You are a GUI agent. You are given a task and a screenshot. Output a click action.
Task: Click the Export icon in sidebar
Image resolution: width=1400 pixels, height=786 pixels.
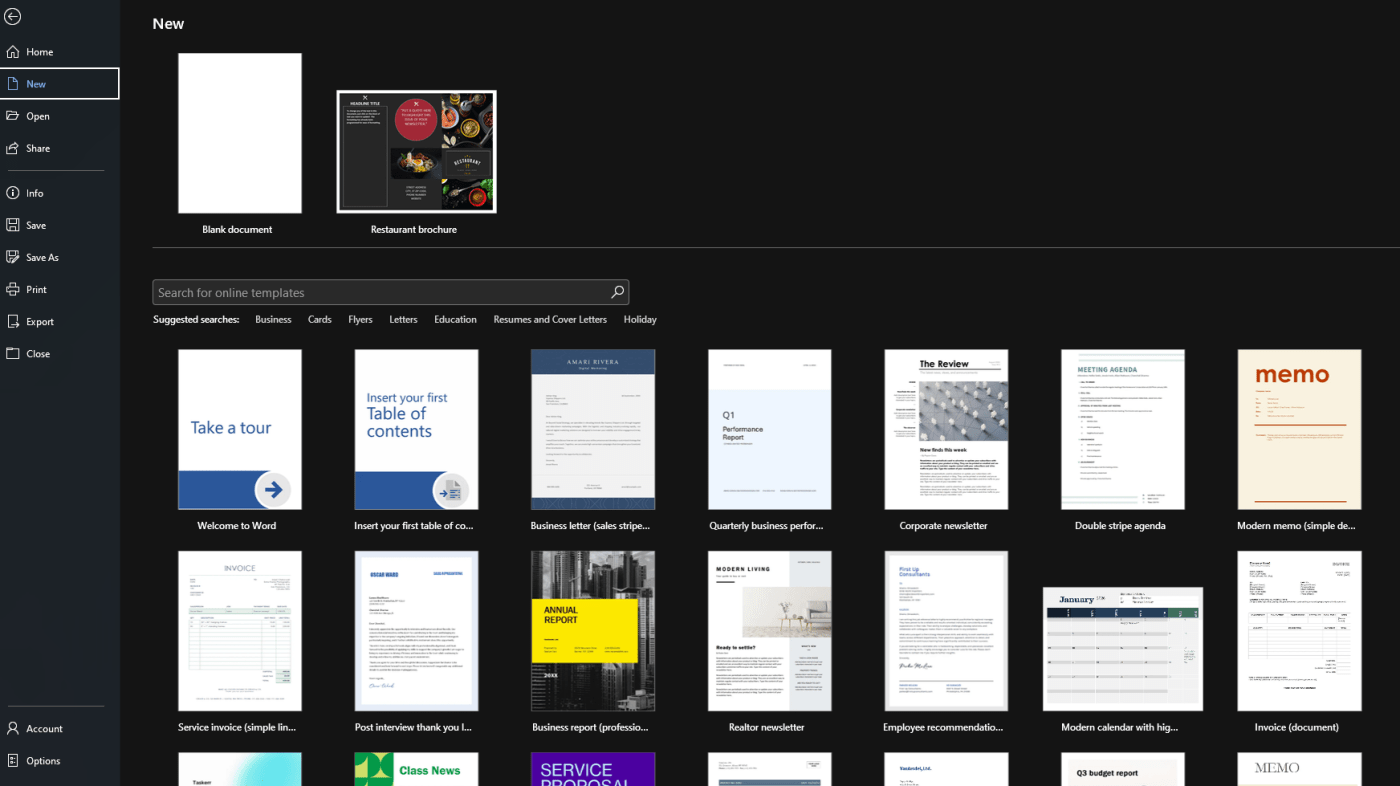point(13,321)
